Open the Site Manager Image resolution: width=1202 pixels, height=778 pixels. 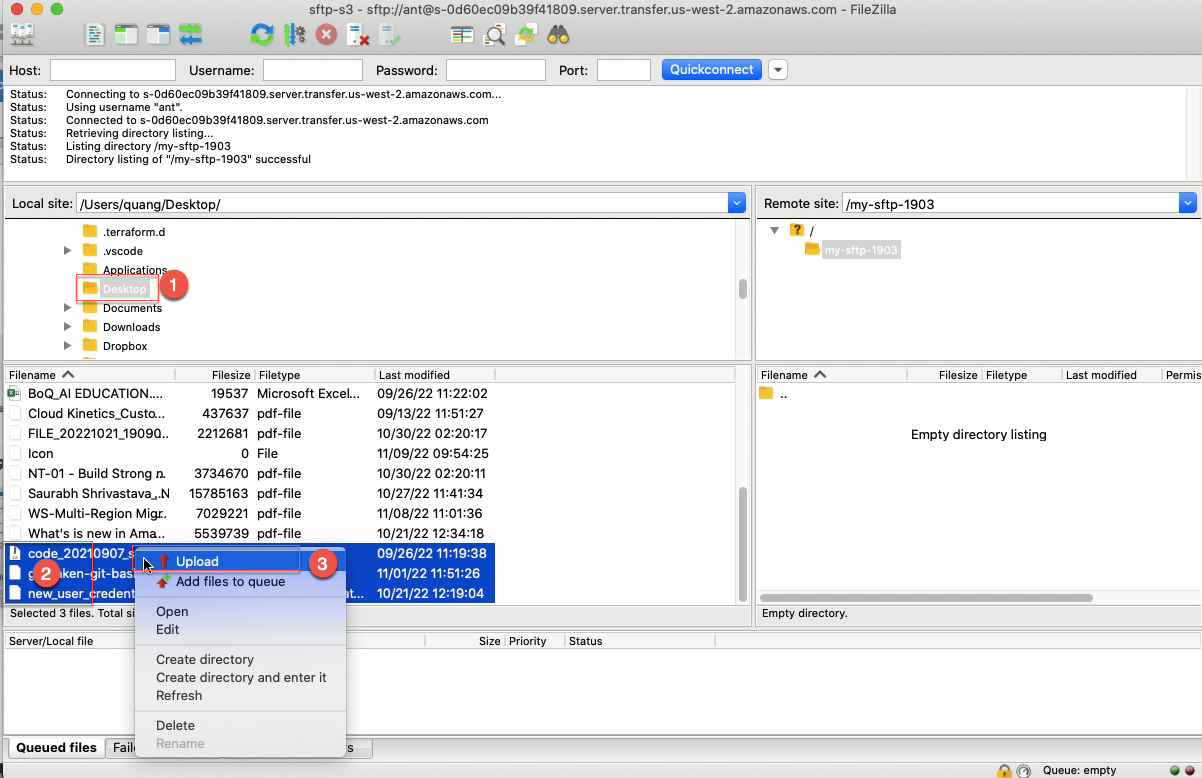click(x=22, y=35)
